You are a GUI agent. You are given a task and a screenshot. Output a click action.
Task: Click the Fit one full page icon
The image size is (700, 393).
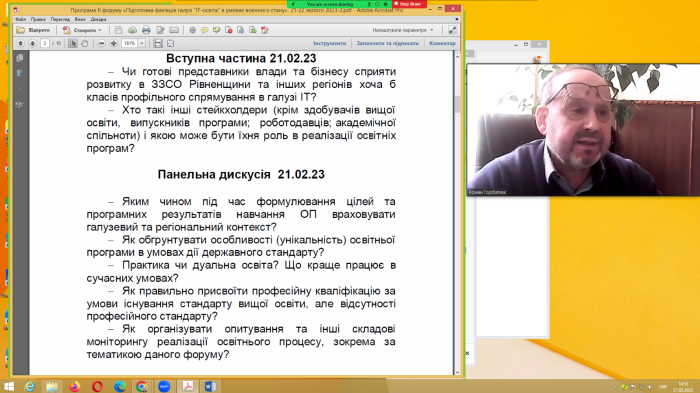[x=170, y=43]
